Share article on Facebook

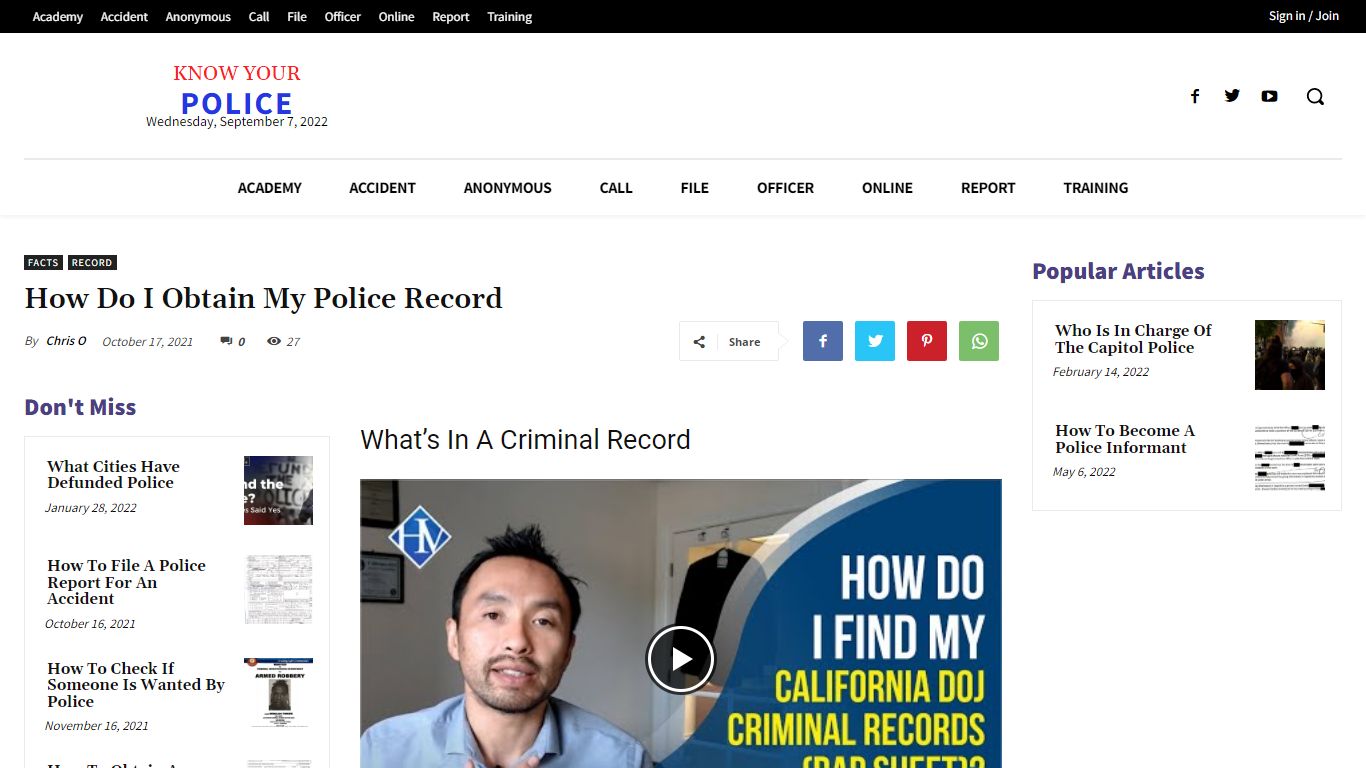pyautogui.click(x=823, y=341)
